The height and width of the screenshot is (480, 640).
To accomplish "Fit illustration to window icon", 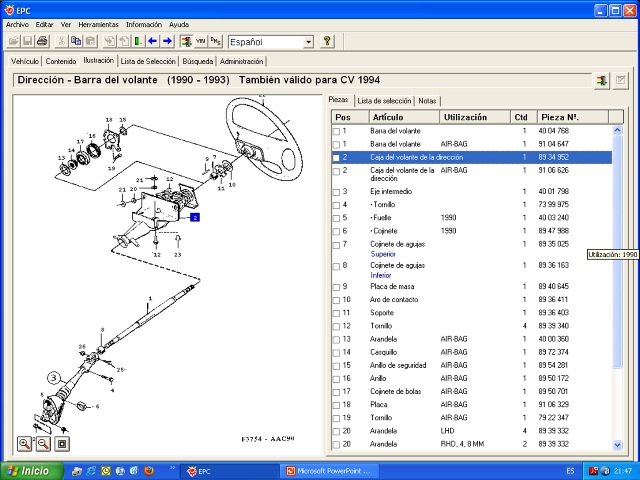I will tap(62, 444).
